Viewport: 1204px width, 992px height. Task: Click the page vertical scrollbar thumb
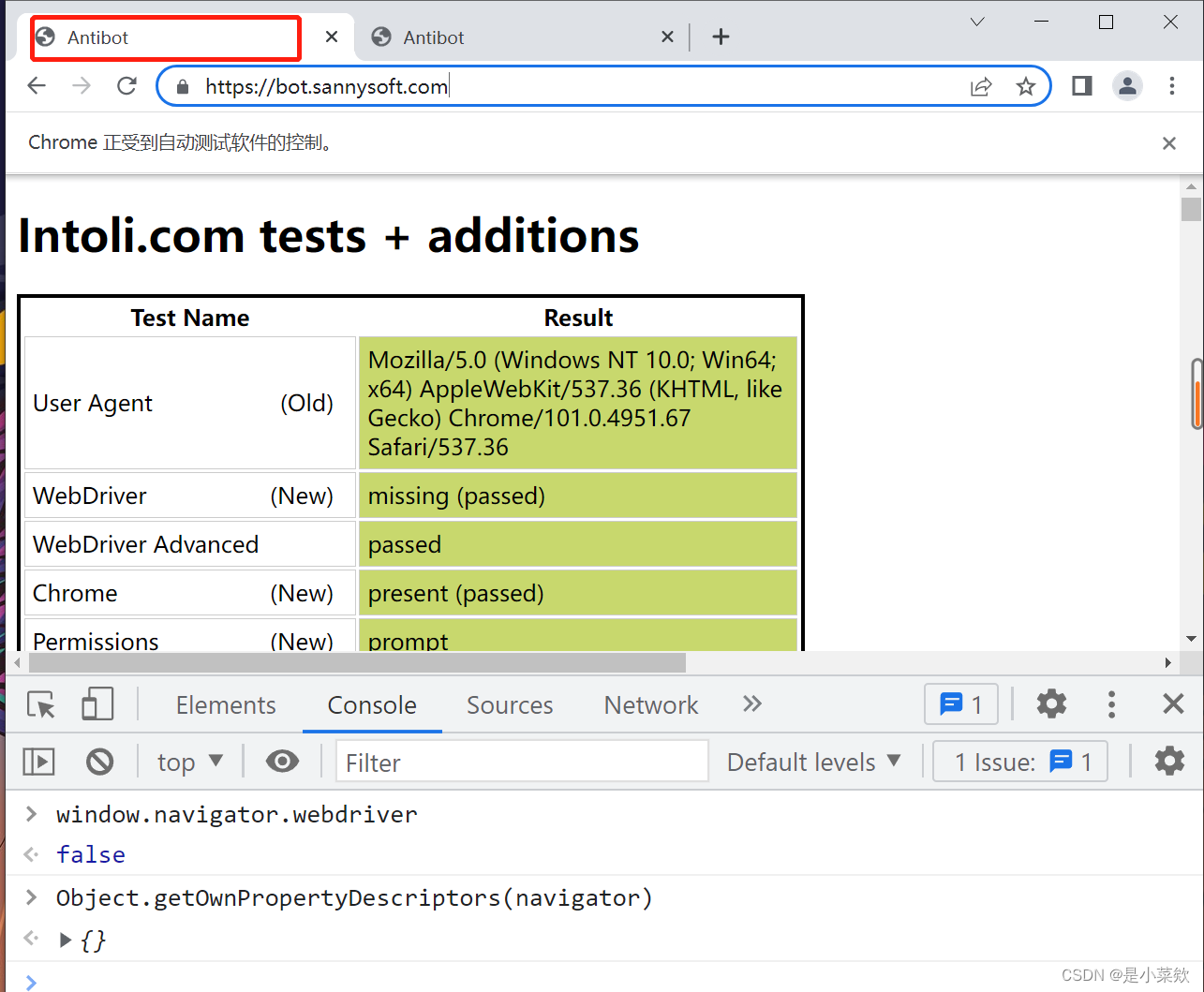1191,209
